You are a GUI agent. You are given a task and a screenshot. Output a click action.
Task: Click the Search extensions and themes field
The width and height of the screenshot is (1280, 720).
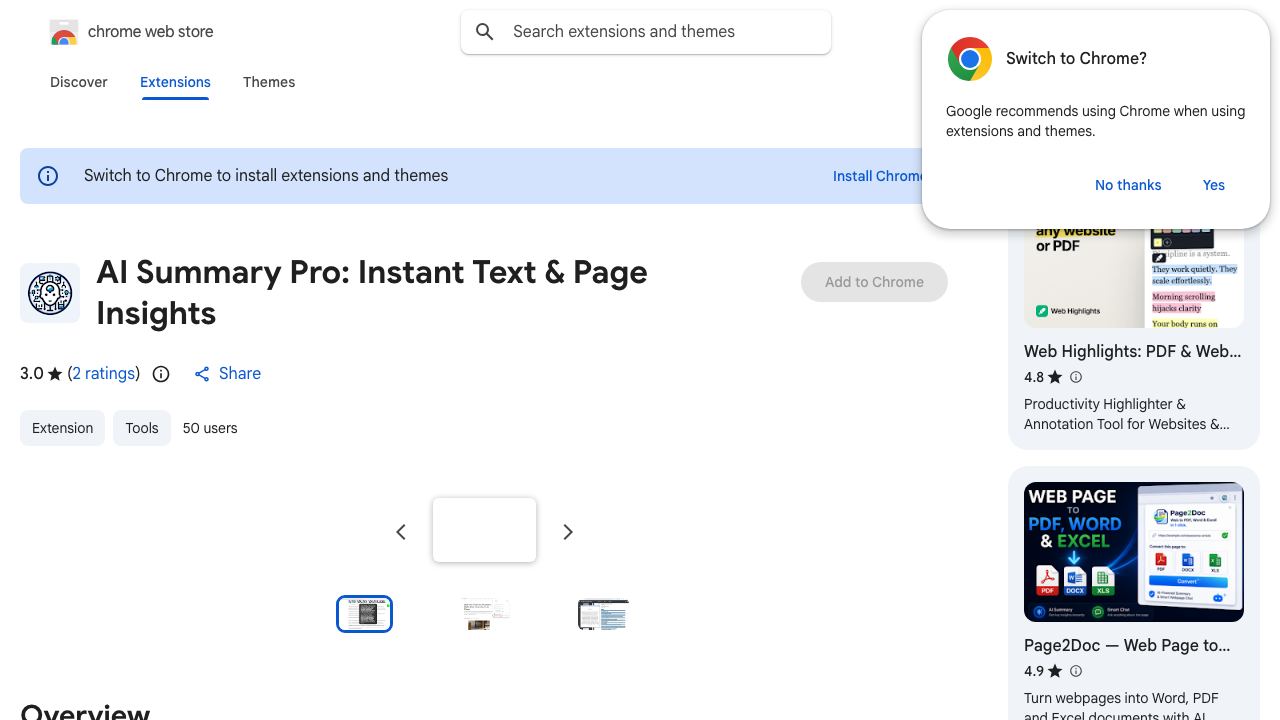(646, 32)
